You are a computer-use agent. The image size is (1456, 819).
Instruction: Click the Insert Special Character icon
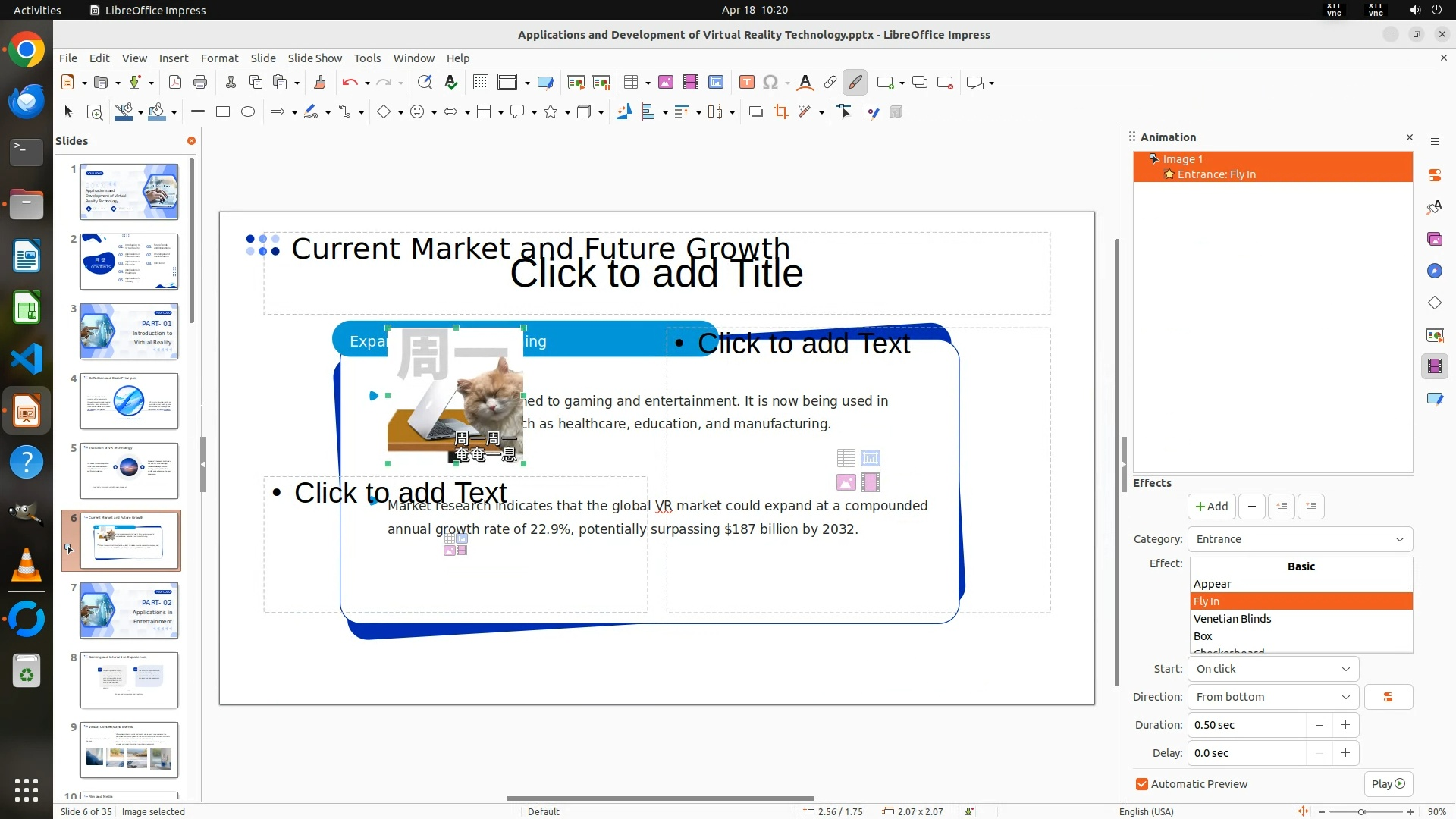point(770,83)
